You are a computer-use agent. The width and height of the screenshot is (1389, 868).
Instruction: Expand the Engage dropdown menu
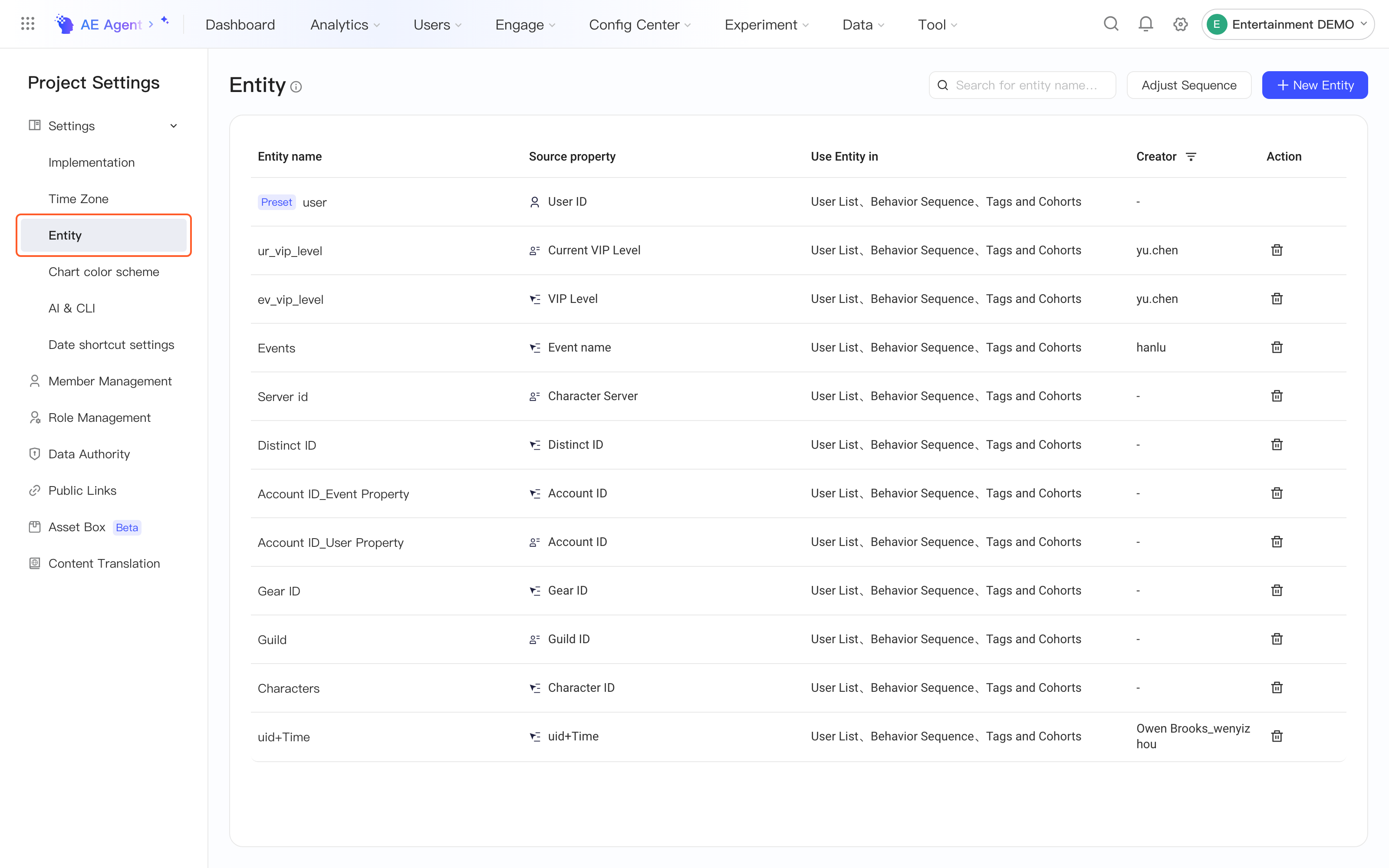pyautogui.click(x=525, y=25)
